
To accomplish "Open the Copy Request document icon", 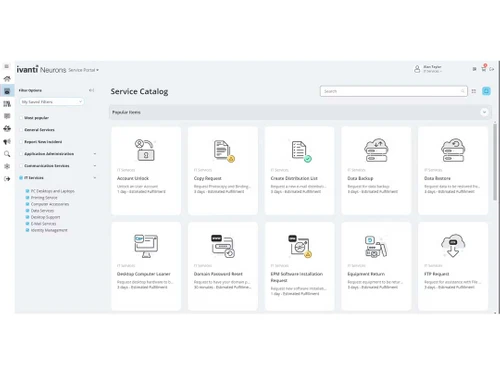I will (224, 151).
